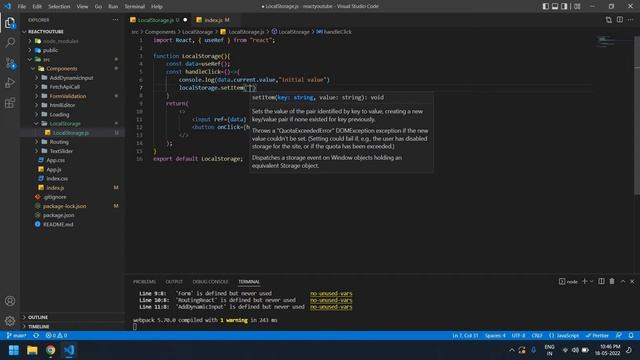Open the File menu

[x=22, y=7]
